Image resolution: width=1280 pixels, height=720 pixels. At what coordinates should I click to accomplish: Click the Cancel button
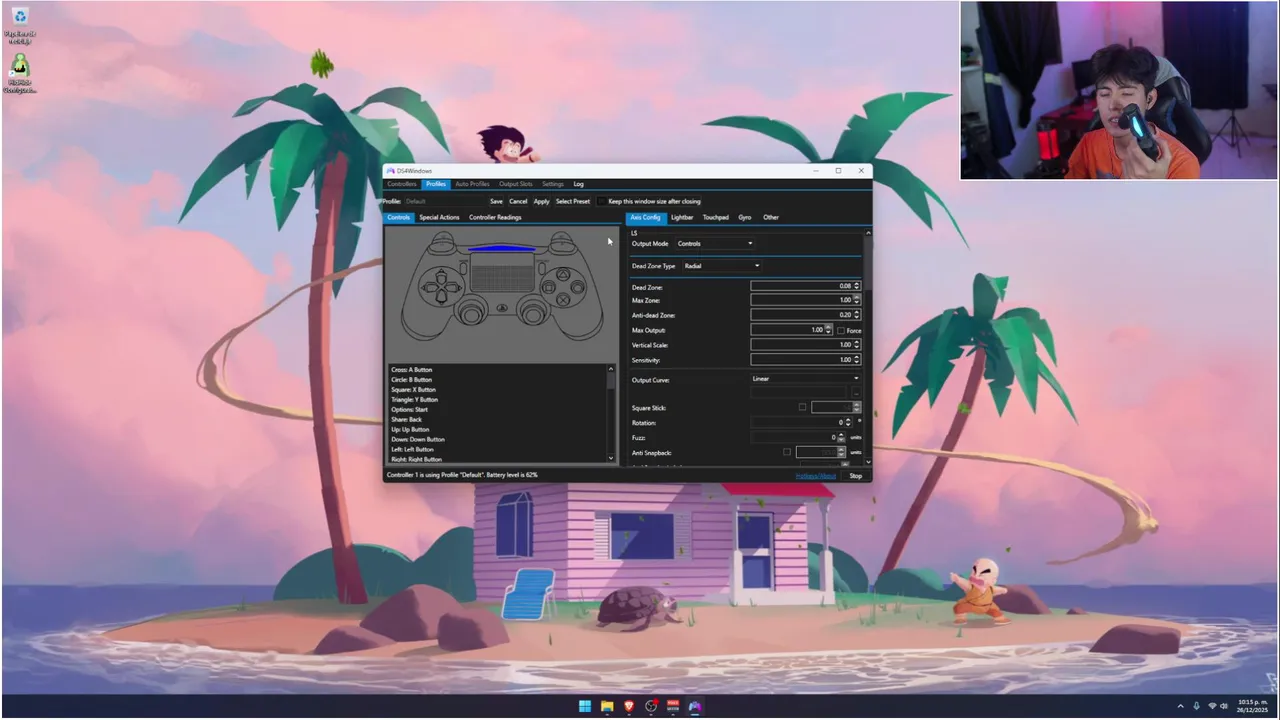coord(518,201)
